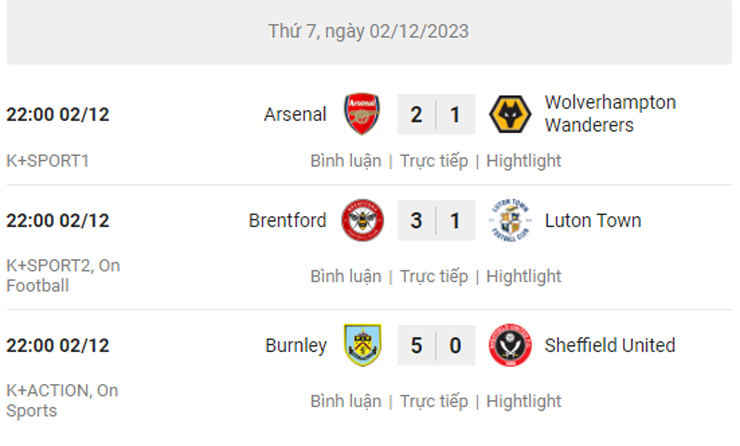Click the Sheffield United crest

click(510, 345)
